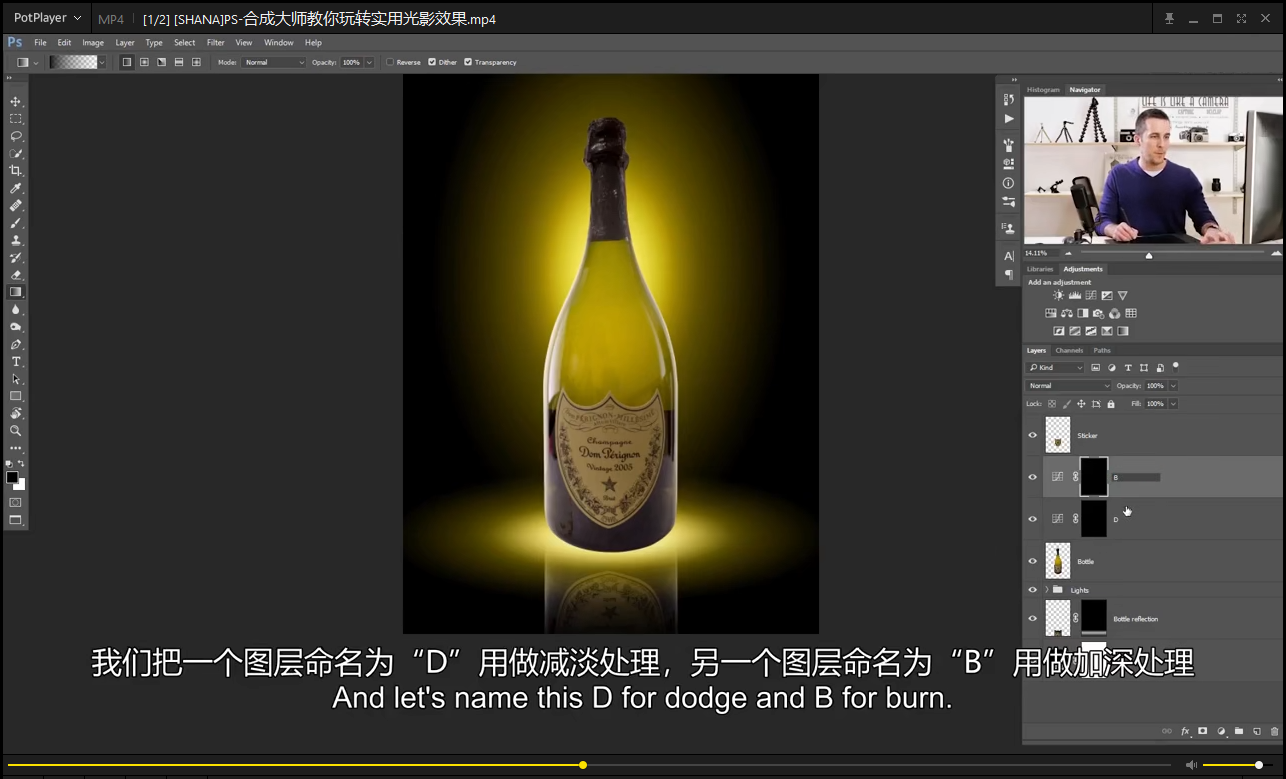Select the Blur tool
The image size is (1286, 779).
tap(16, 310)
